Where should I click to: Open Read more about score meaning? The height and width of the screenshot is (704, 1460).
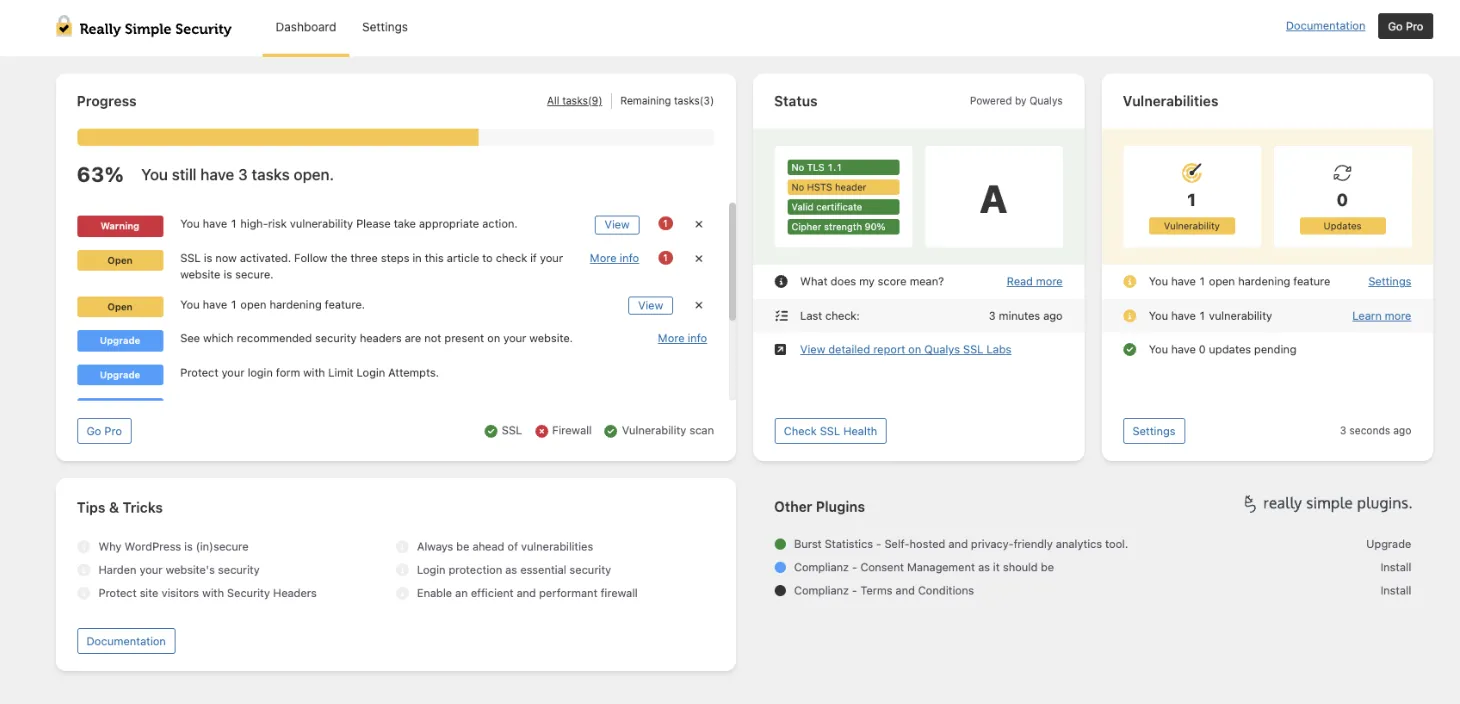click(x=1034, y=282)
